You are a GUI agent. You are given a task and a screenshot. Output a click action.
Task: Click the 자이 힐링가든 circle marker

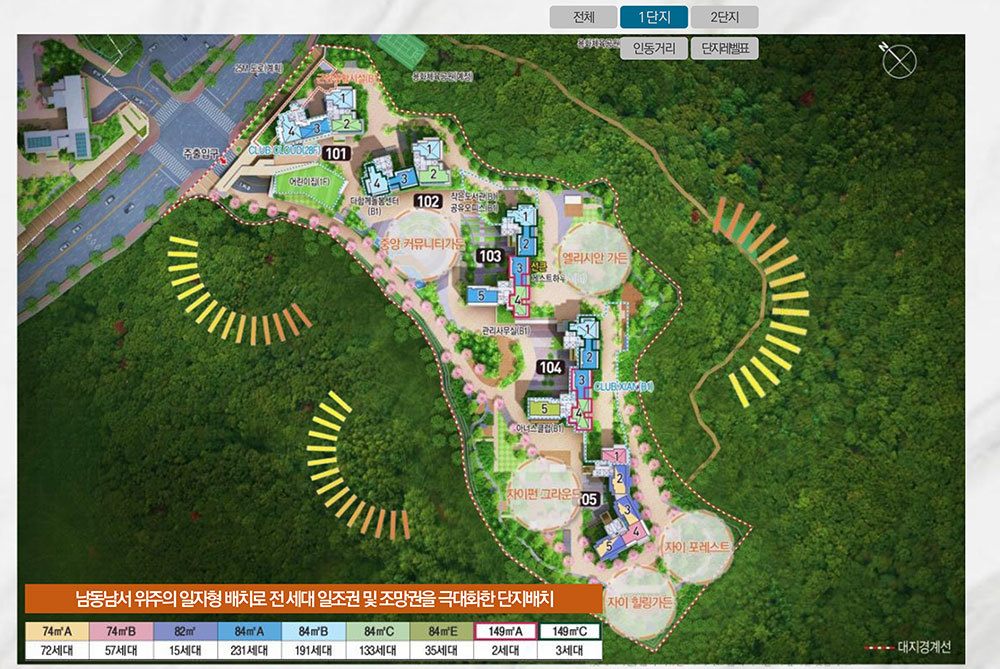click(x=641, y=602)
